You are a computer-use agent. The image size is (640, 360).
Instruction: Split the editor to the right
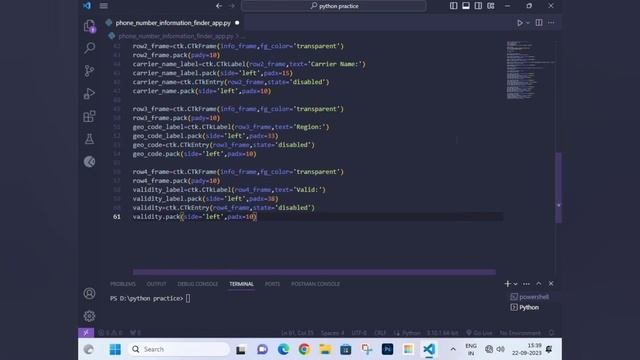pos(539,23)
